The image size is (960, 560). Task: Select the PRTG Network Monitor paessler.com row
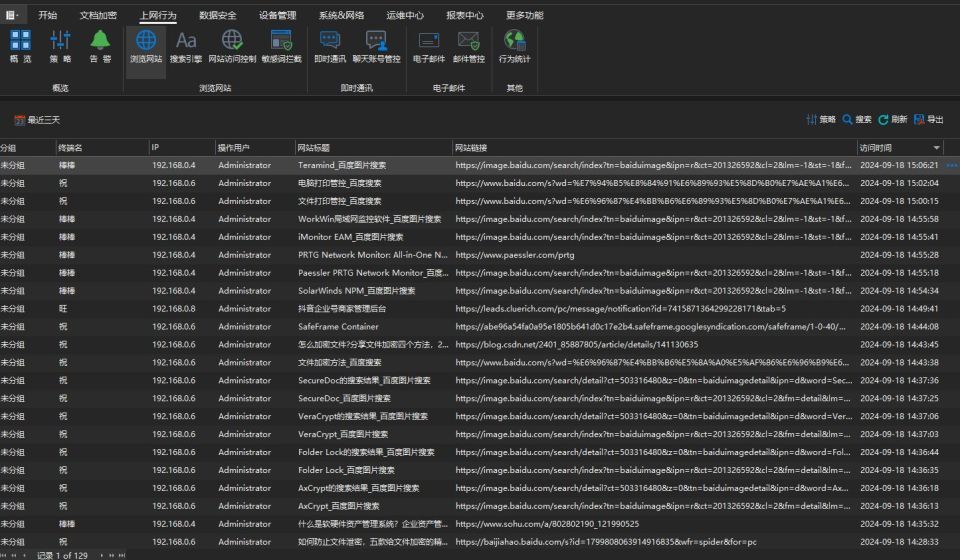[471, 255]
